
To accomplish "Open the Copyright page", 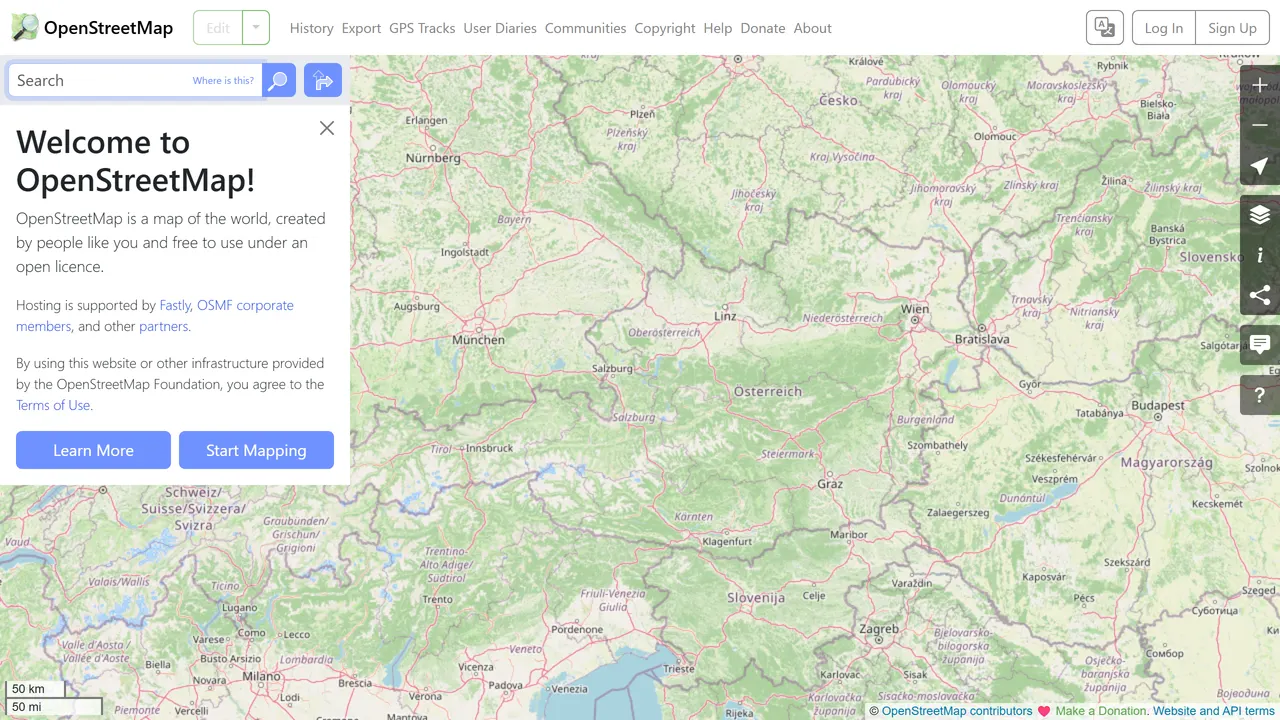I will coord(665,28).
